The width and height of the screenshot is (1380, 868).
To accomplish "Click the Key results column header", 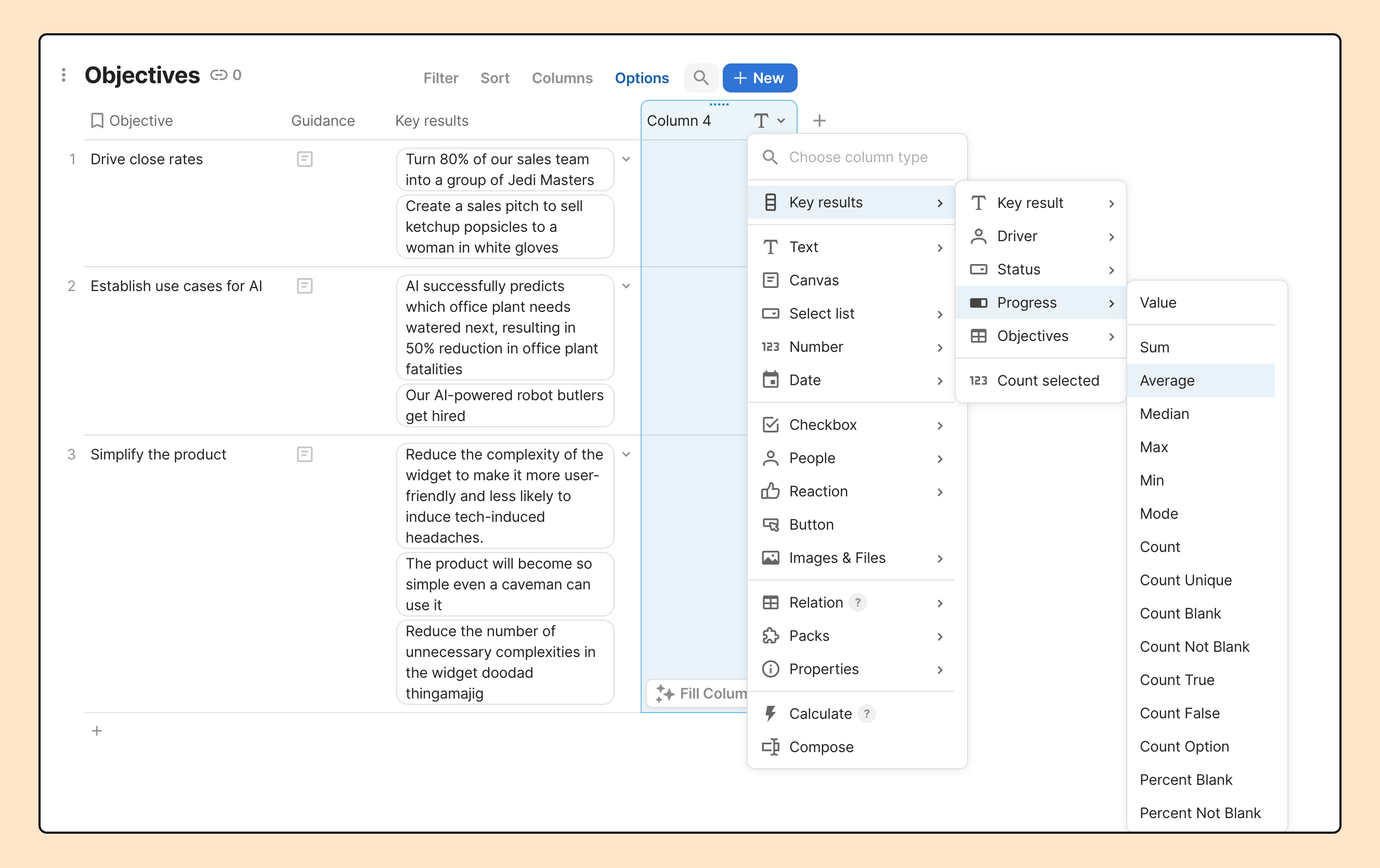I will tap(432, 121).
